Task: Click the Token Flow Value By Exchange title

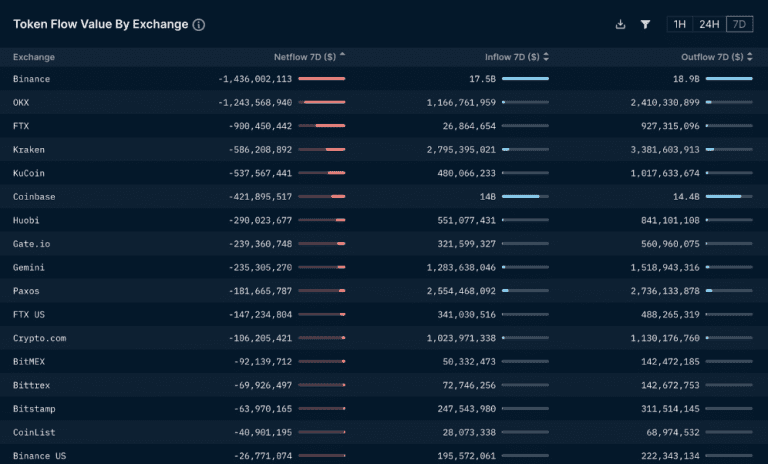Action: tap(100, 24)
